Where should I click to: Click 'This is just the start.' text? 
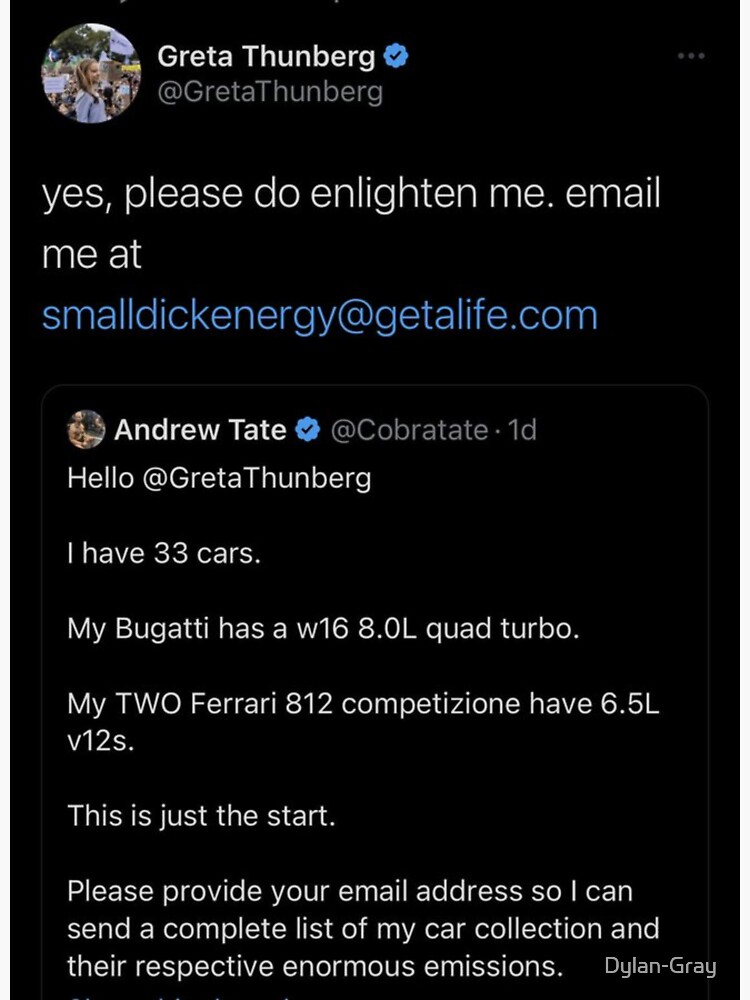tap(201, 815)
